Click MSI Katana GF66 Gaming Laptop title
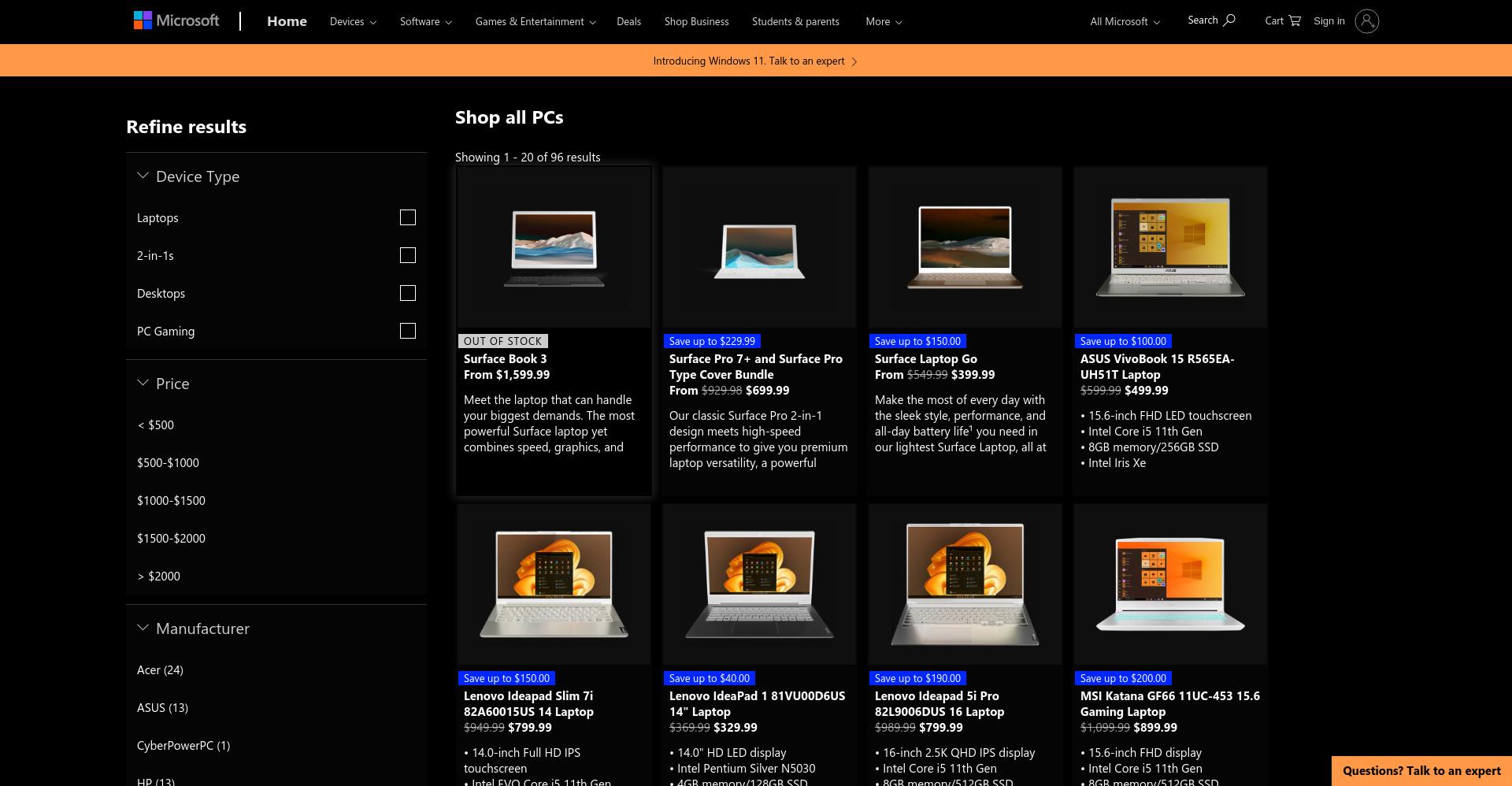The width and height of the screenshot is (1512, 786). coord(1170,704)
